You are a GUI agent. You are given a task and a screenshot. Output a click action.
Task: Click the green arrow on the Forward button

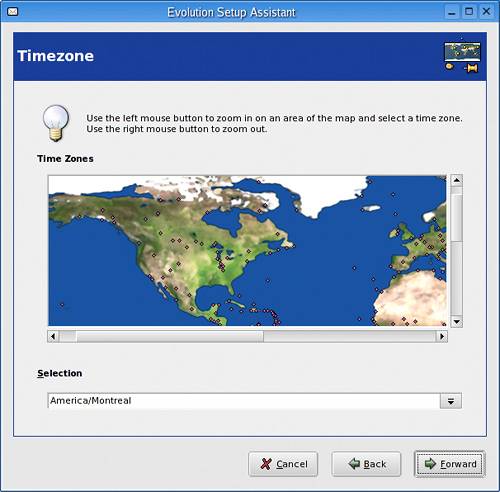pos(430,463)
